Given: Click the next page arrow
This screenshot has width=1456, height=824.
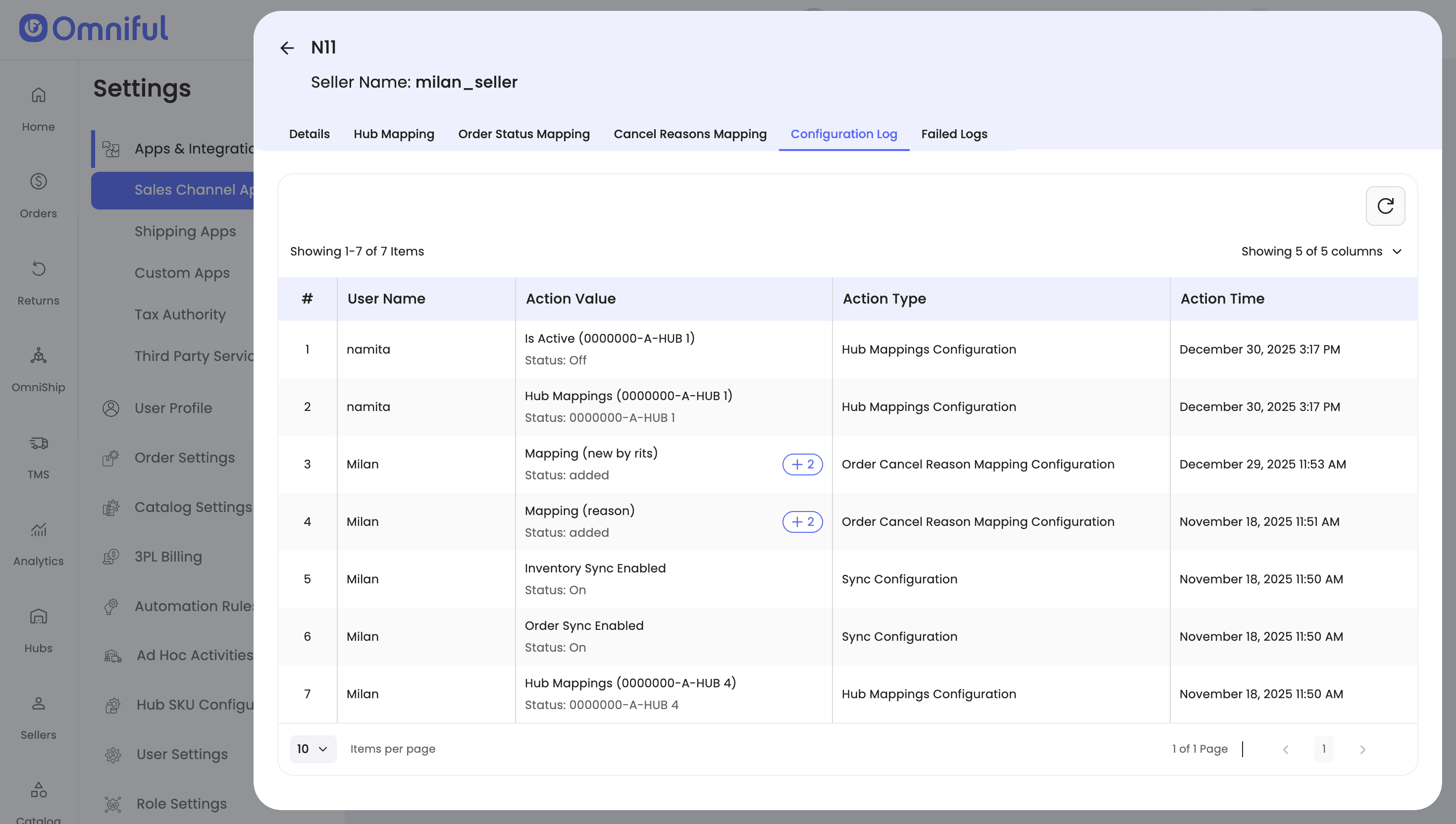Looking at the screenshot, I should coord(1362,749).
